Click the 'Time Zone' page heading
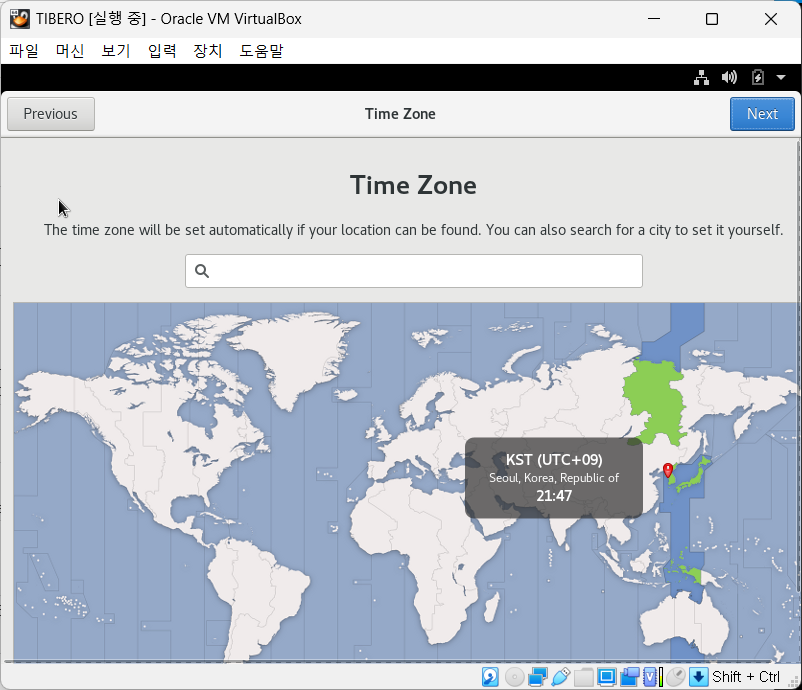The height and width of the screenshot is (690, 802). pyautogui.click(x=413, y=185)
